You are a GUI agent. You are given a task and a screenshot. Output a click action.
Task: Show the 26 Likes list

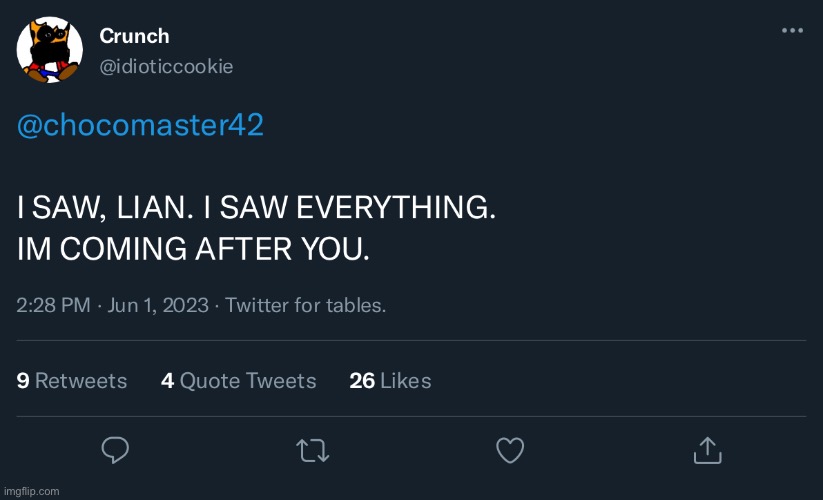tap(390, 380)
